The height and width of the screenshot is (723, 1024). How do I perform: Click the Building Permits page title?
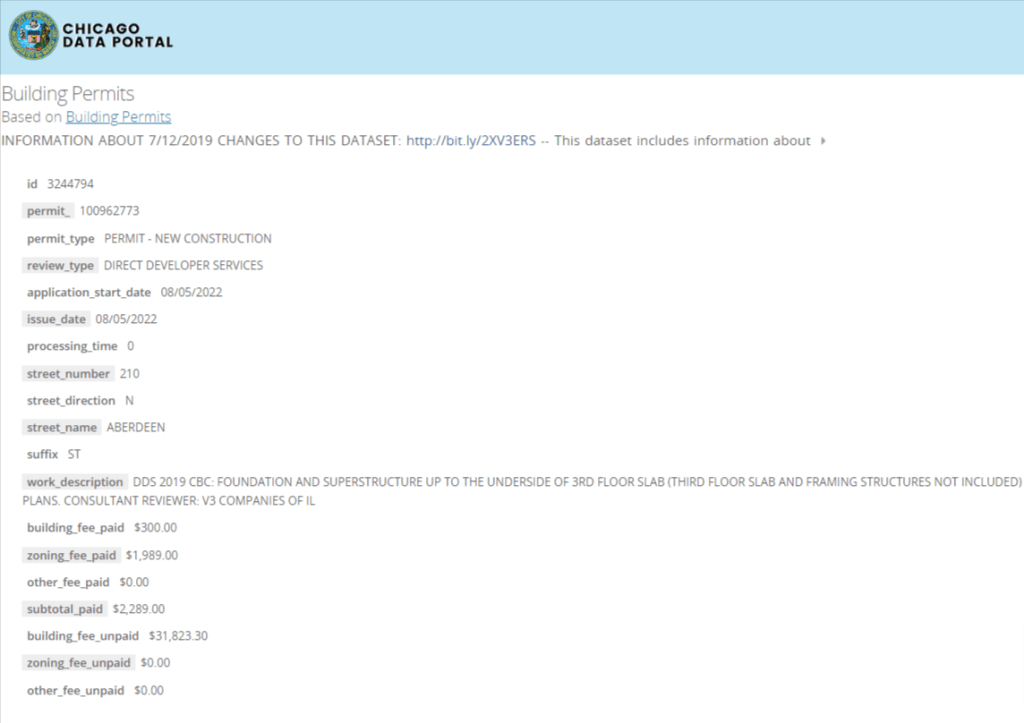(68, 94)
